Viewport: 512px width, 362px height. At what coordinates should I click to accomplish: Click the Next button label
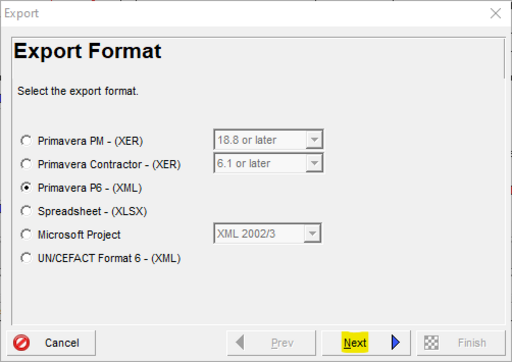point(355,342)
